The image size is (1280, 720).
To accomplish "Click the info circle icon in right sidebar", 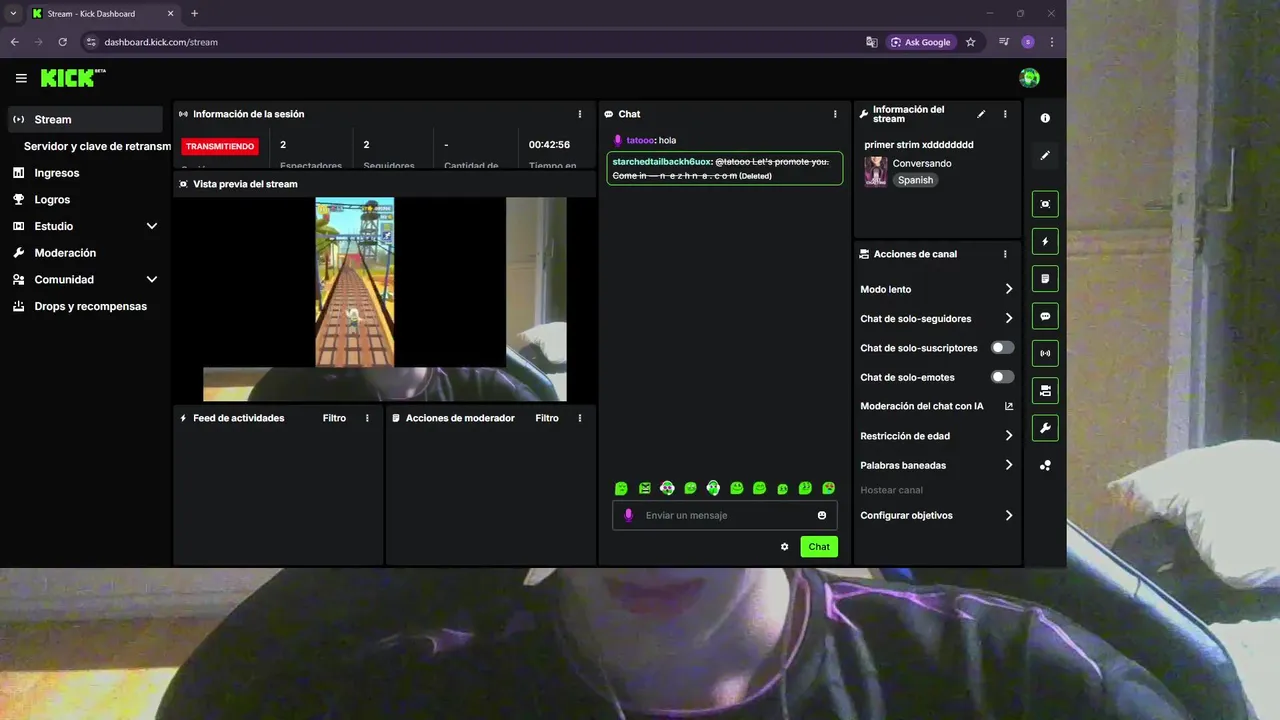I will click(1045, 118).
